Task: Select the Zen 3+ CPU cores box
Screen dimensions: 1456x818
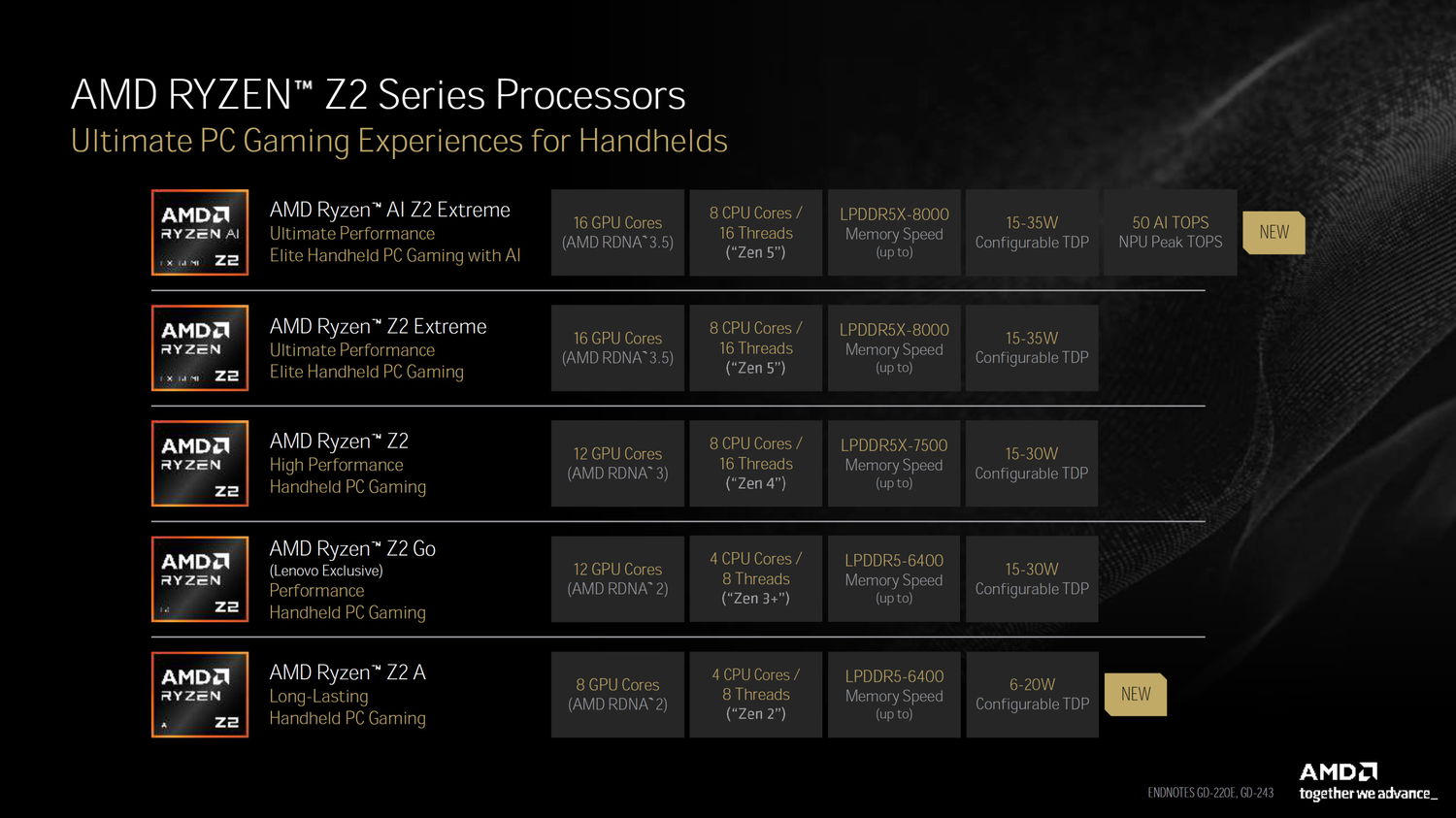Action: [755, 579]
